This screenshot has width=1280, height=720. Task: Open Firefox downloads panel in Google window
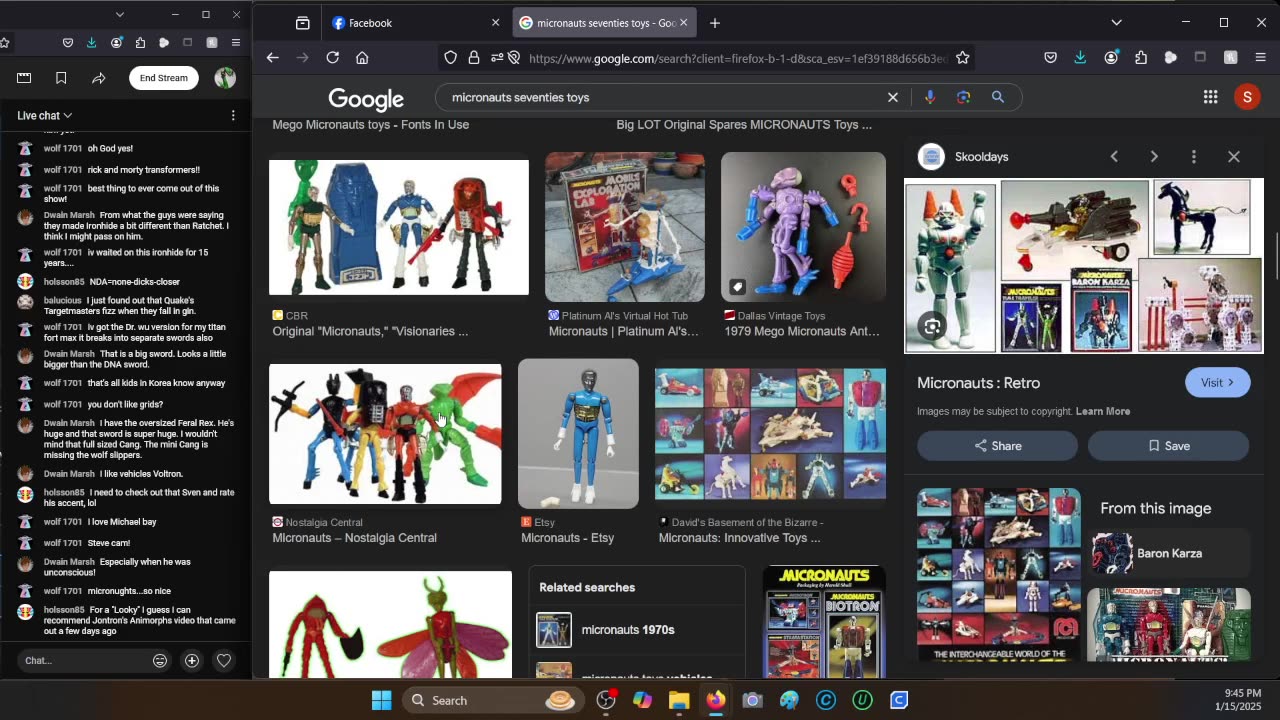1080,58
